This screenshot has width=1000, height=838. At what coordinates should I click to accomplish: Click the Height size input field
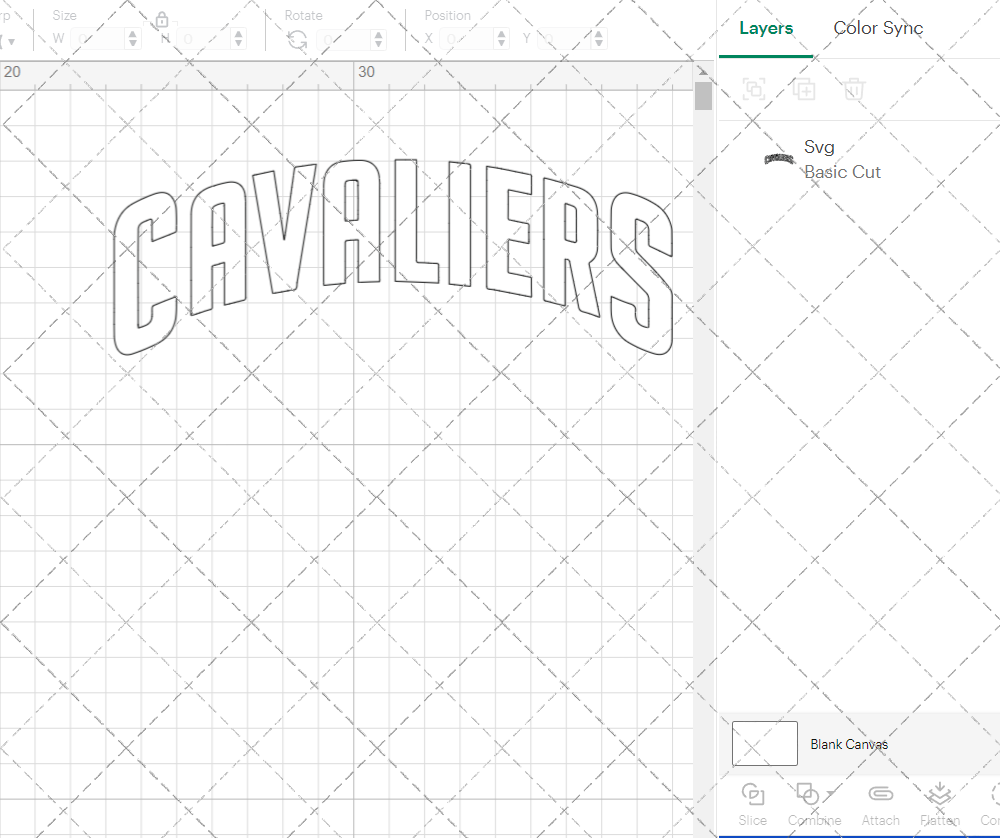[x=204, y=40]
